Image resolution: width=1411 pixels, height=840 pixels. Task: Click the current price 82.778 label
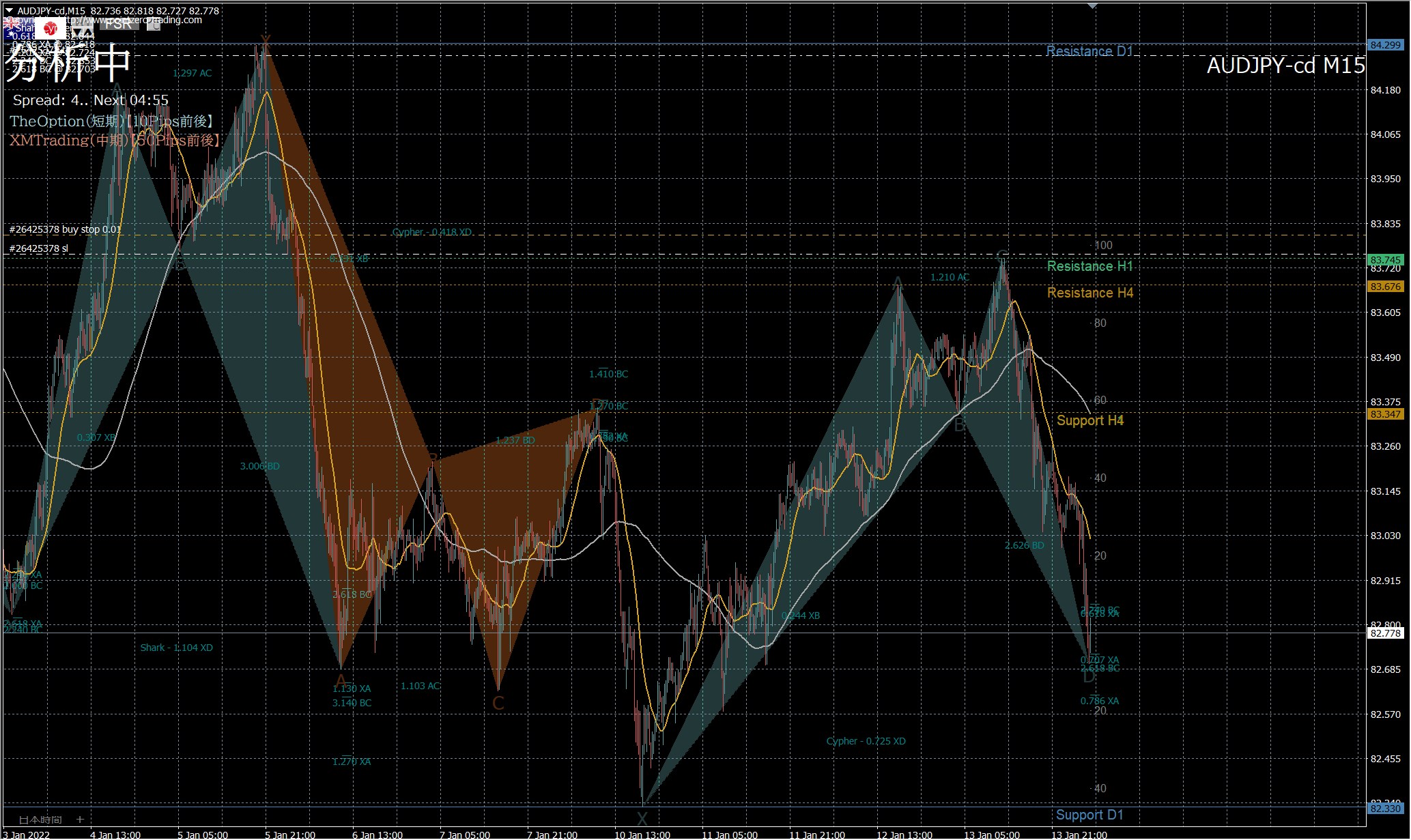(x=1385, y=633)
